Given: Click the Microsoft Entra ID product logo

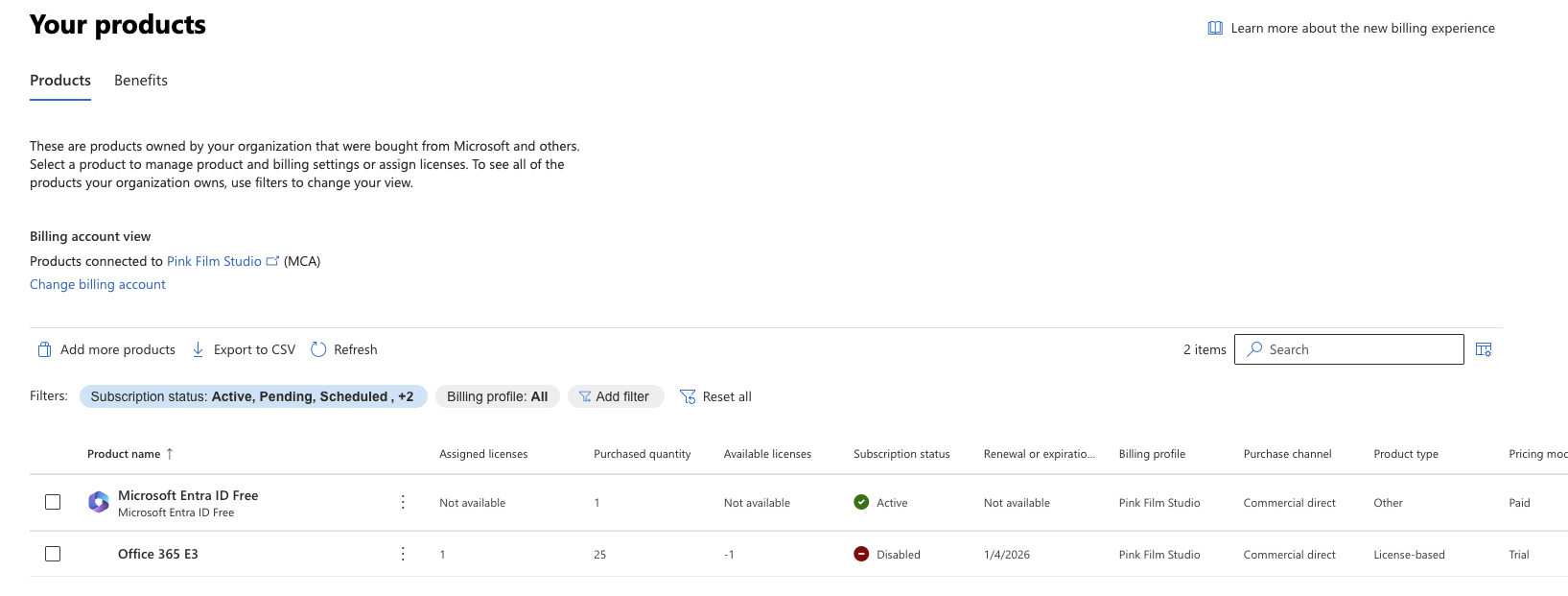Looking at the screenshot, I should tap(98, 502).
